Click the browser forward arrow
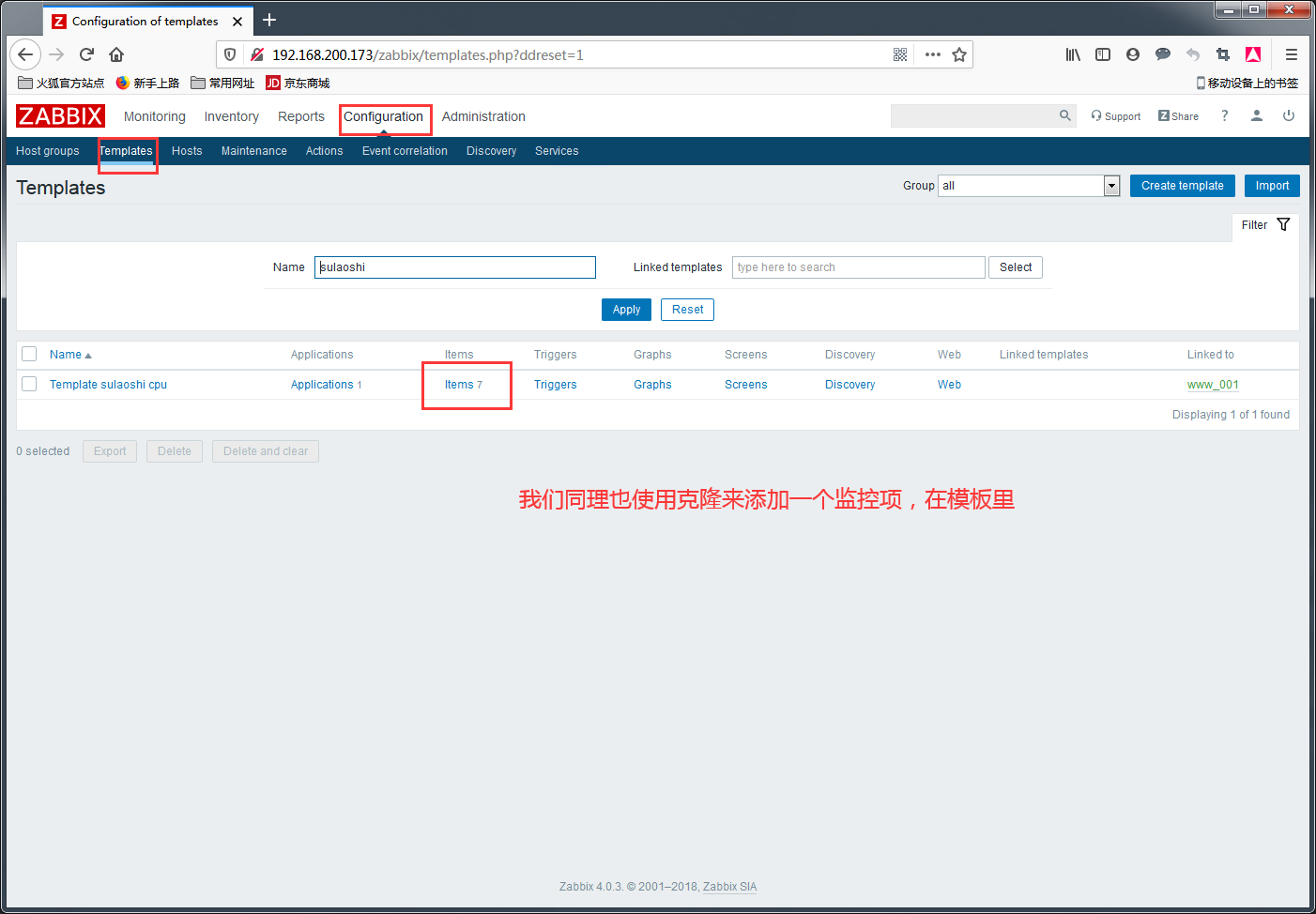This screenshot has width=1316, height=914. [56, 54]
